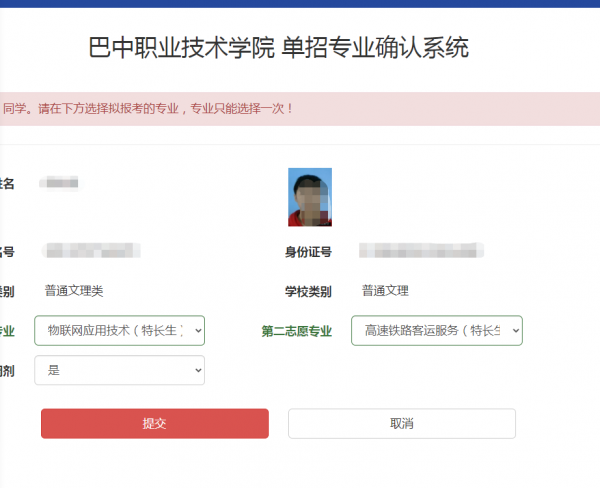Click the pink notice banner text
This screenshot has height=488, width=600.
click(x=148, y=107)
